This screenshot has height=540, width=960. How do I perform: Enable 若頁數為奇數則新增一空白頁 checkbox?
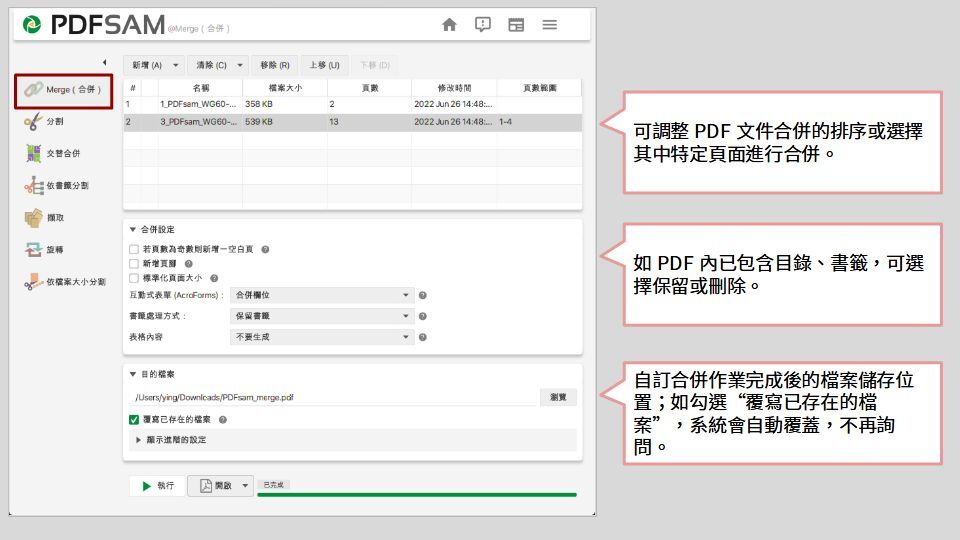pos(134,249)
